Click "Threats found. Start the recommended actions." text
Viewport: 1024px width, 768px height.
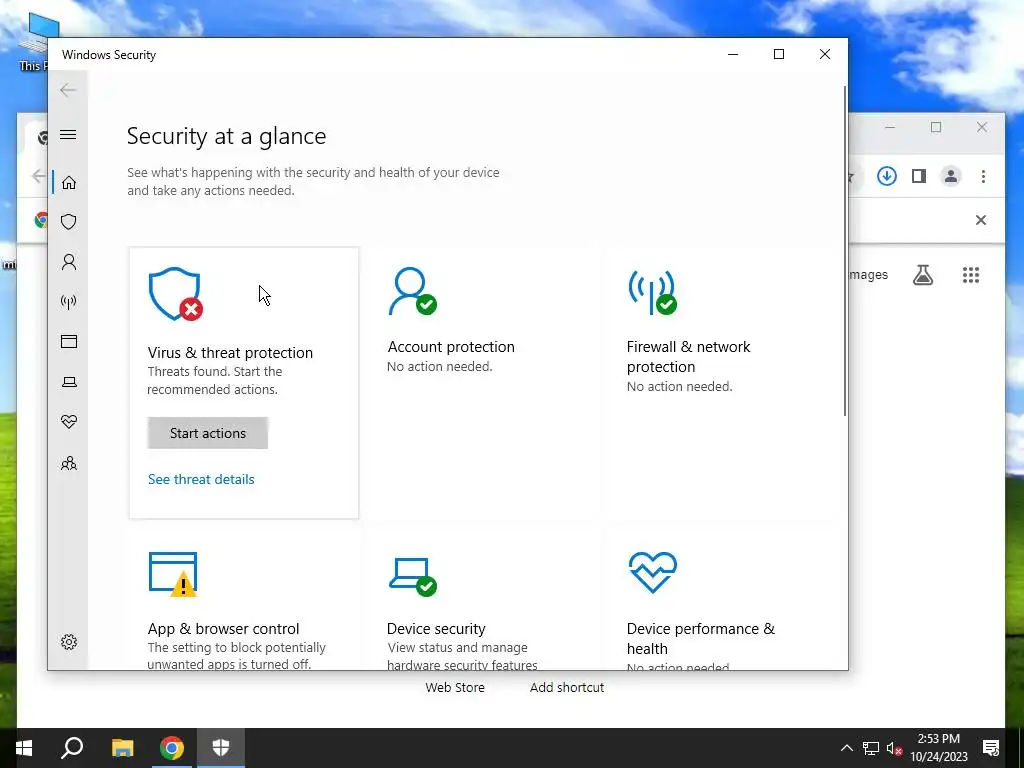click(215, 380)
